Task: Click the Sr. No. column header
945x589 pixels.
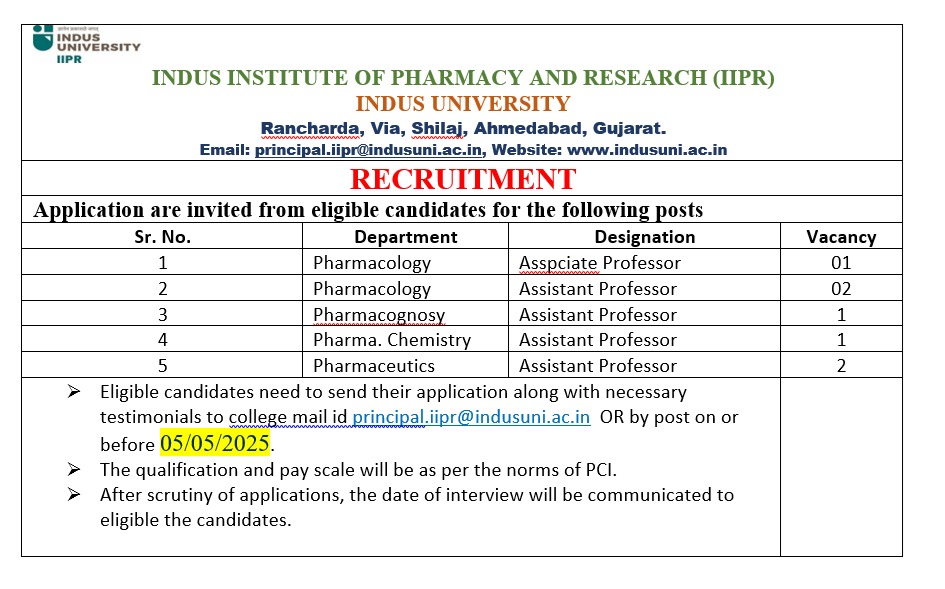Action: coord(163,237)
